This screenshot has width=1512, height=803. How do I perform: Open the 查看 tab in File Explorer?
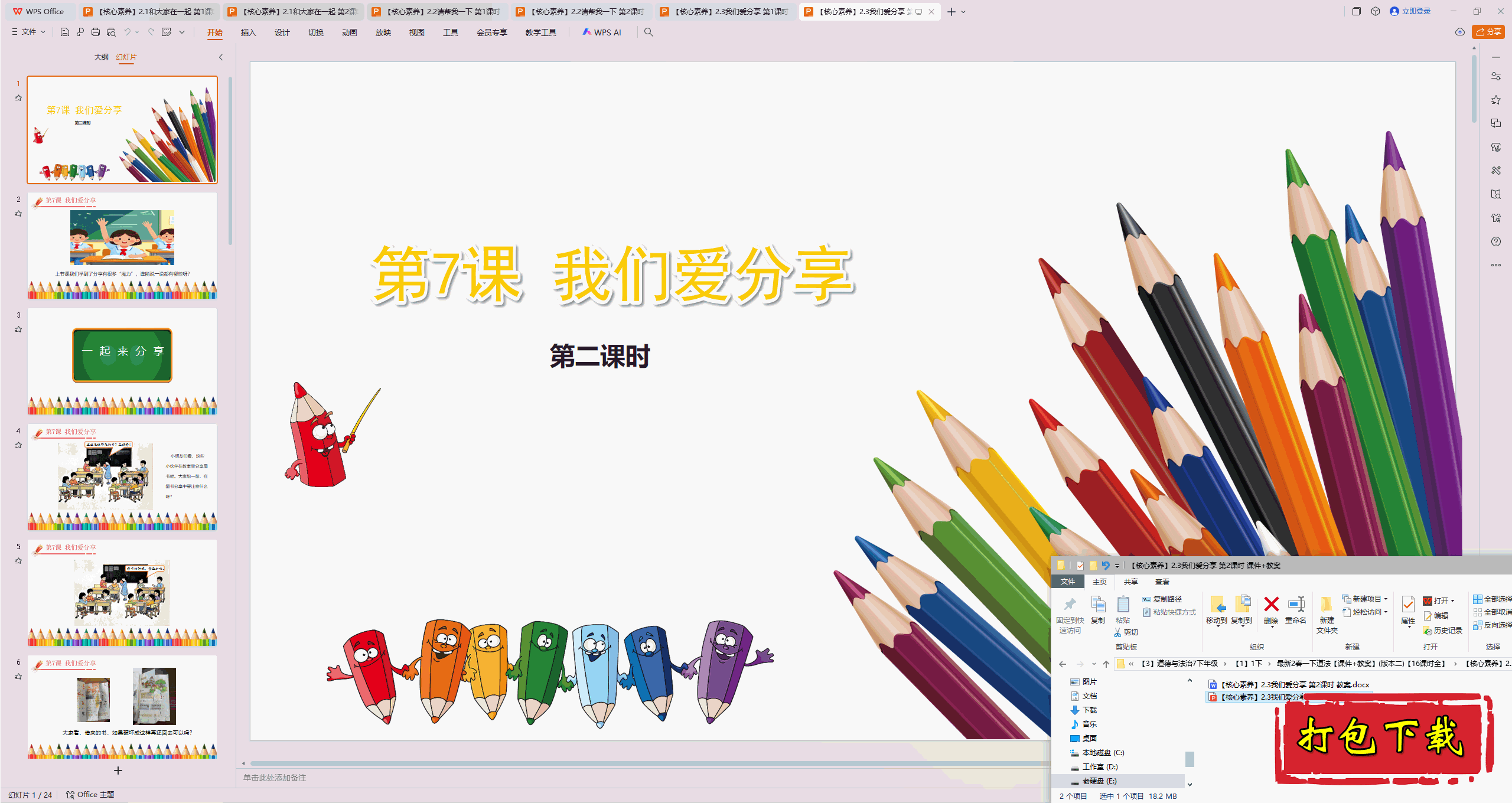[1162, 582]
